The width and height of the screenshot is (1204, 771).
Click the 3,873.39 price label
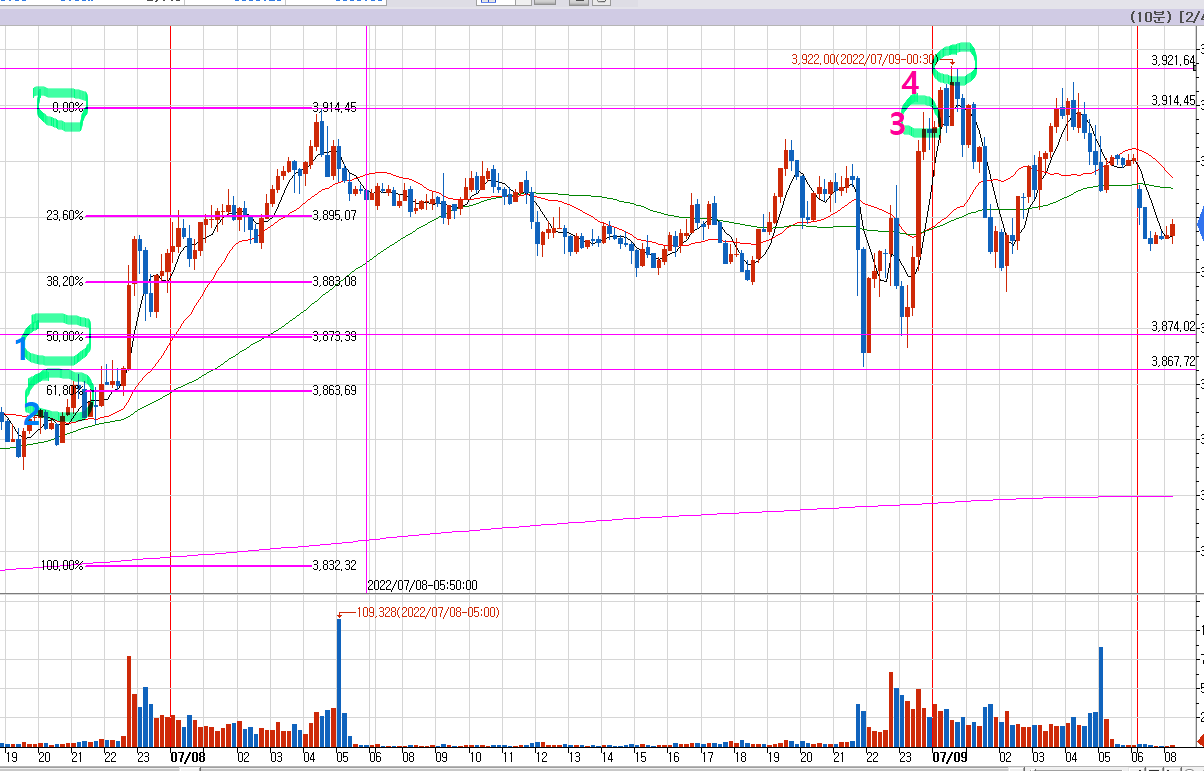click(334, 337)
